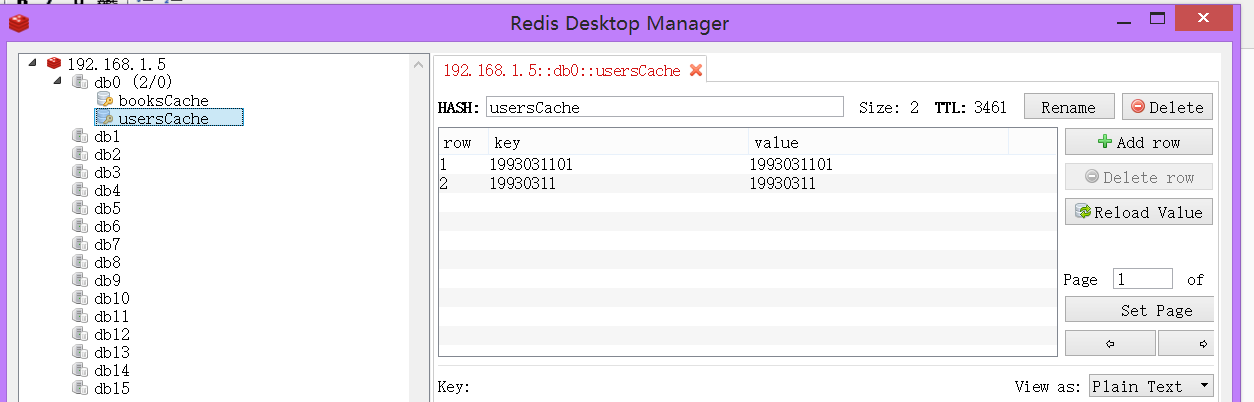
Task: Click the db4 database icon
Action: [79, 189]
